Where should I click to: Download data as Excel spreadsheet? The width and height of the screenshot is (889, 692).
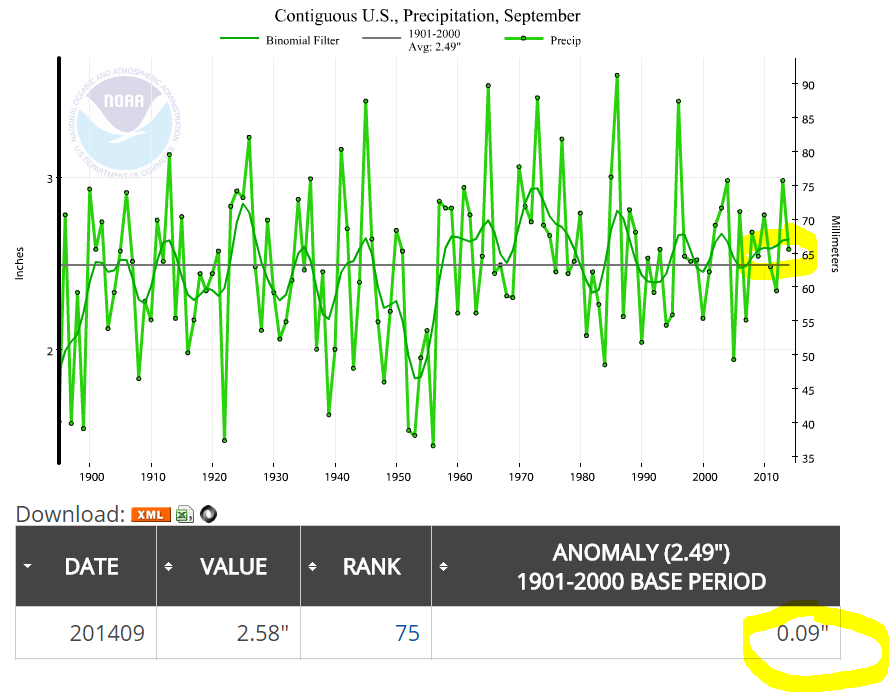coord(184,514)
